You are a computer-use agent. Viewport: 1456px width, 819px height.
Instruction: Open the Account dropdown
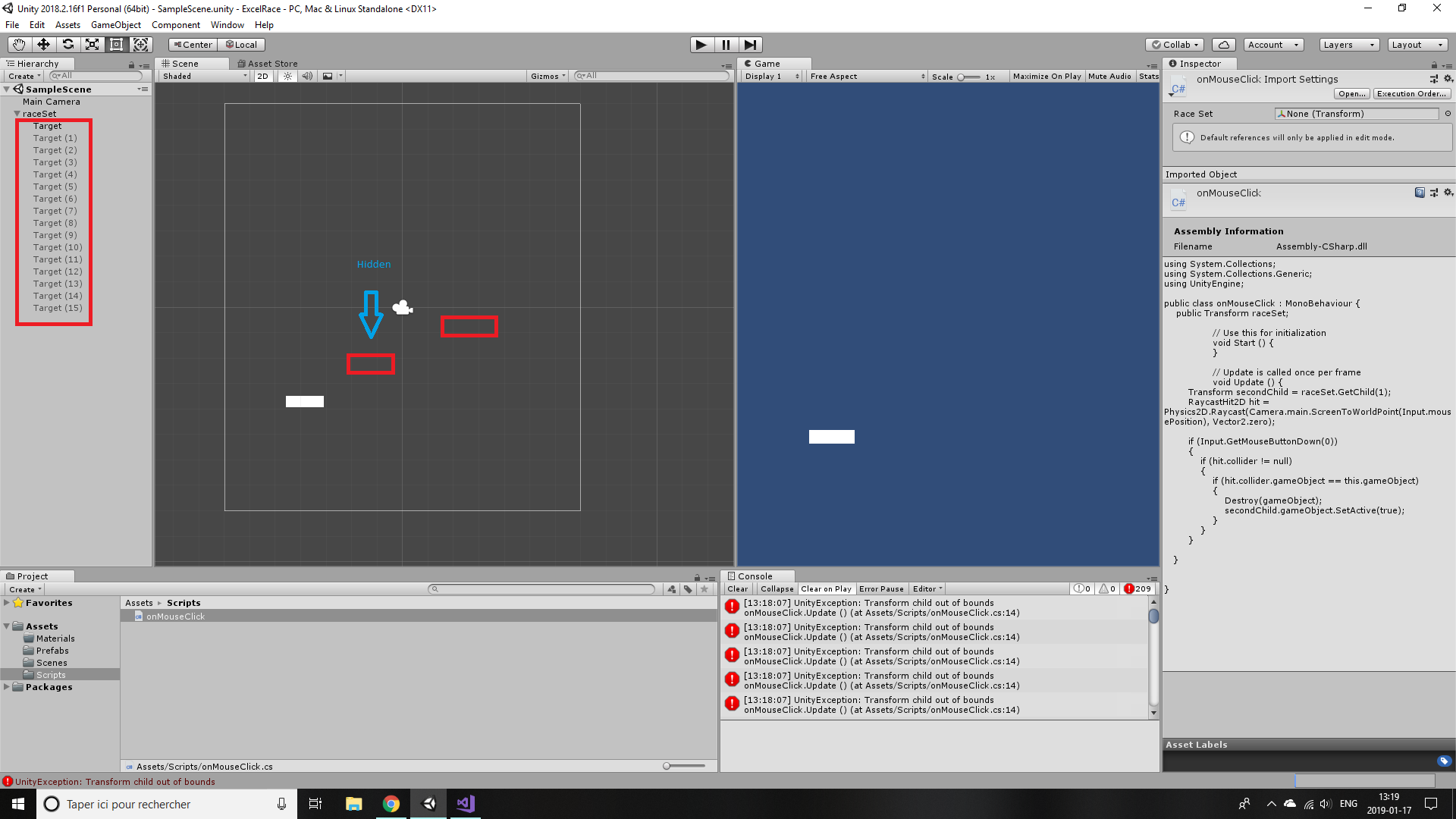(x=1273, y=45)
